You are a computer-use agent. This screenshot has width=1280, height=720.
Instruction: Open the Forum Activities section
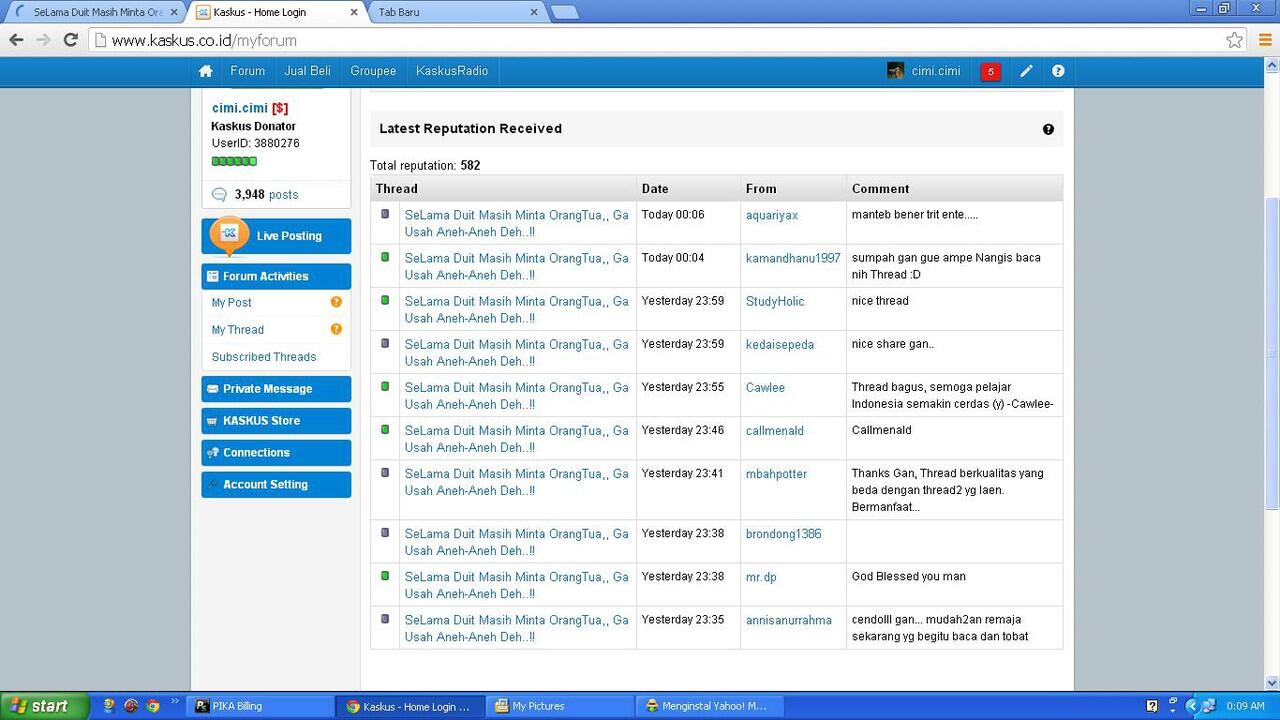[x=276, y=276]
